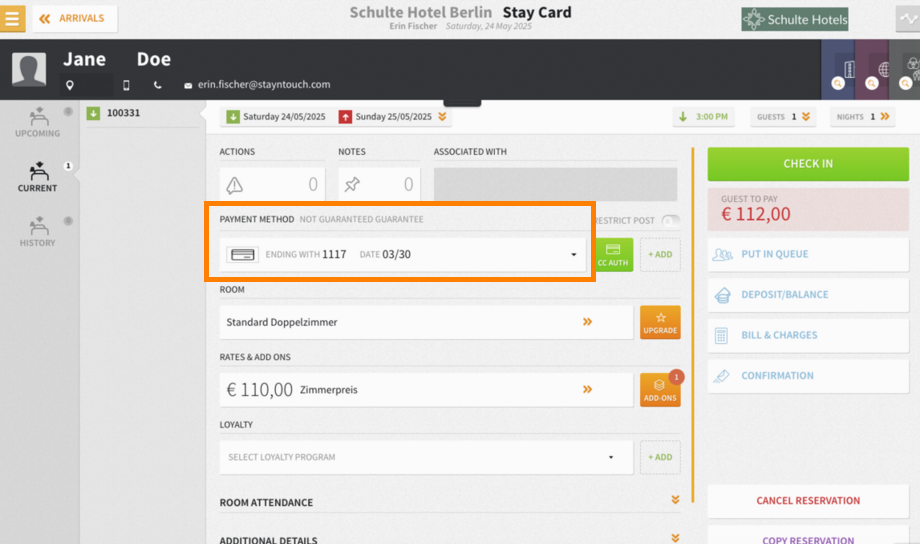Screen dimensions: 920x544
Task: Open the Add-Ons button
Action: 660,390
